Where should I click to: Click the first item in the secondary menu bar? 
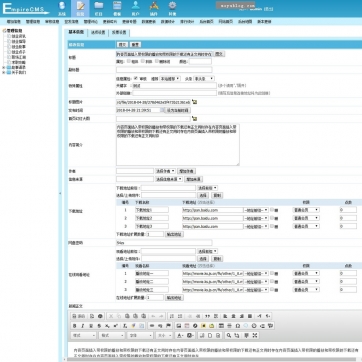pos(14,22)
